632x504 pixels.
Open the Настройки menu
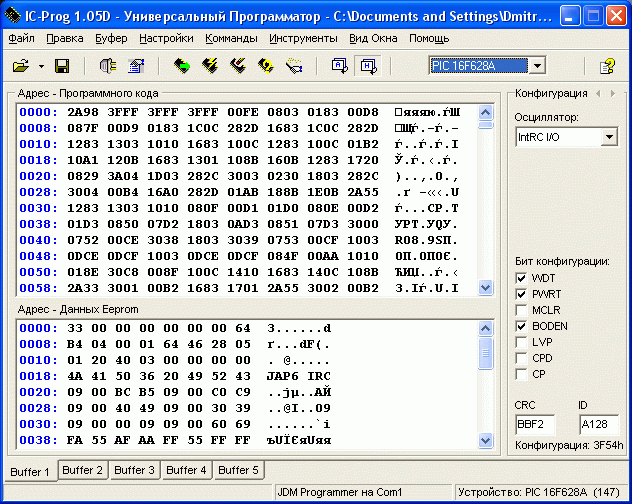(x=167, y=38)
